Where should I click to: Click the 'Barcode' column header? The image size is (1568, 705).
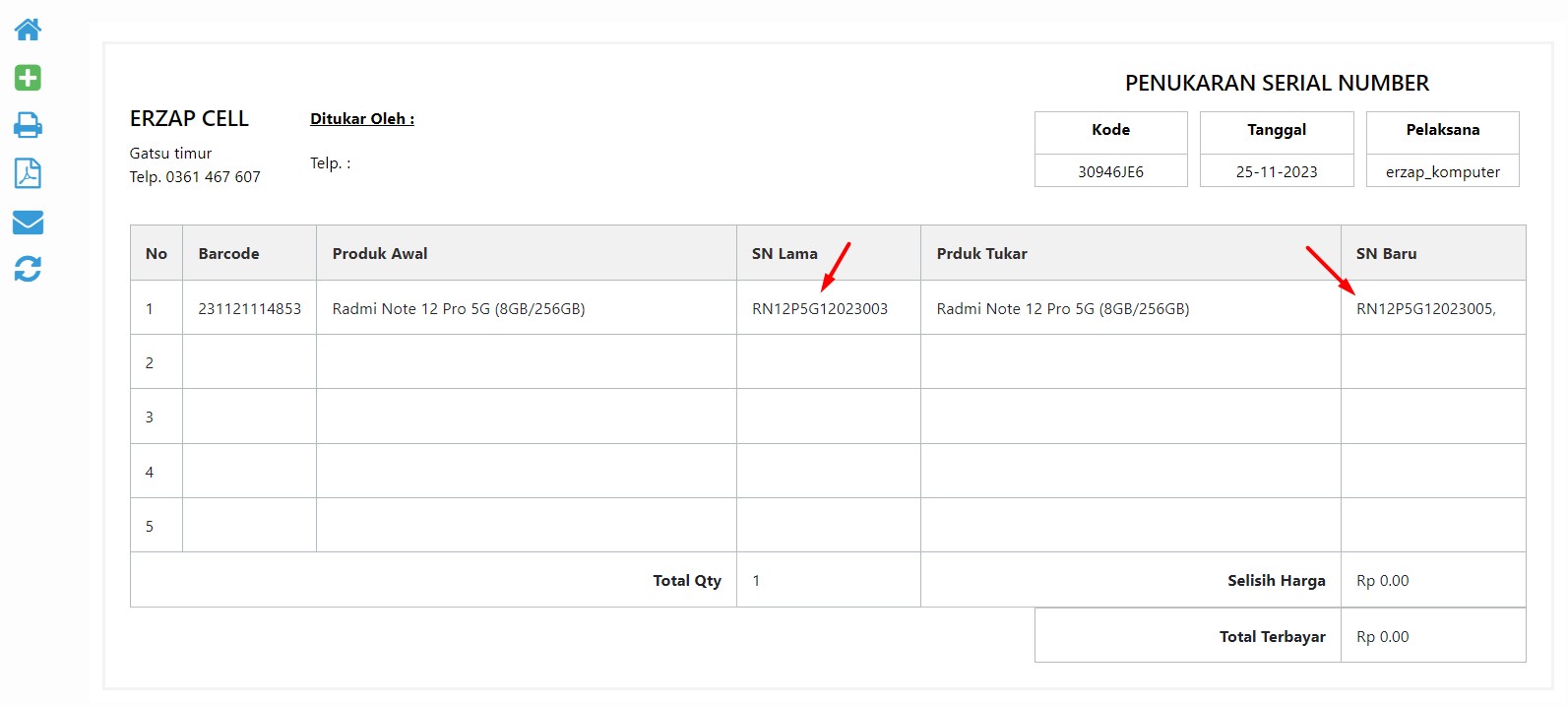click(x=249, y=253)
